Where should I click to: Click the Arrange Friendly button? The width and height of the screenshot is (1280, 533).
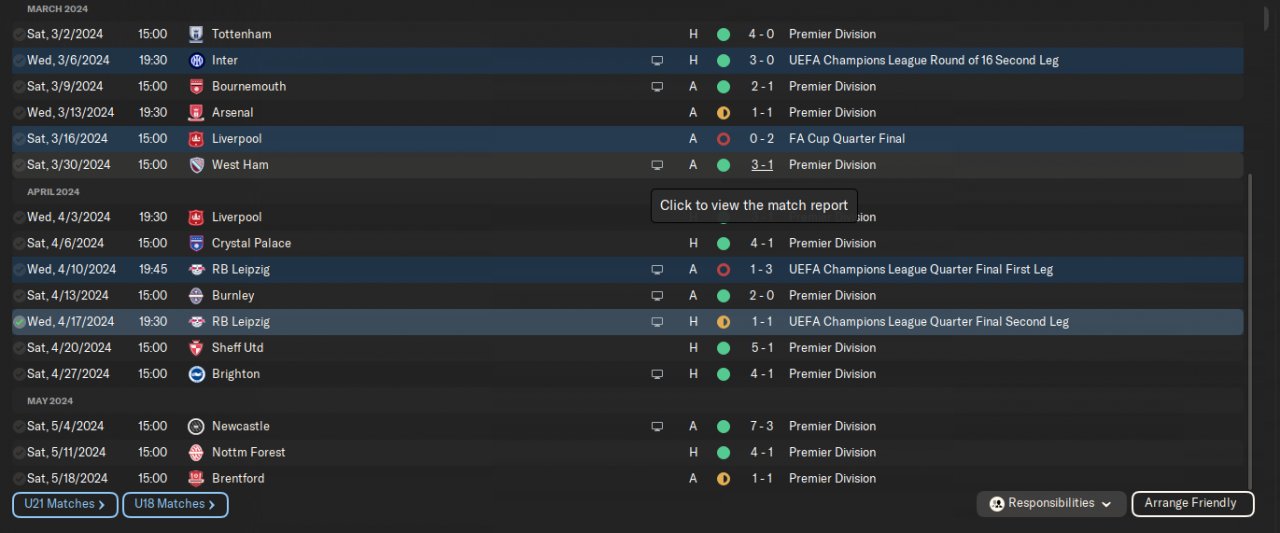coord(1190,504)
